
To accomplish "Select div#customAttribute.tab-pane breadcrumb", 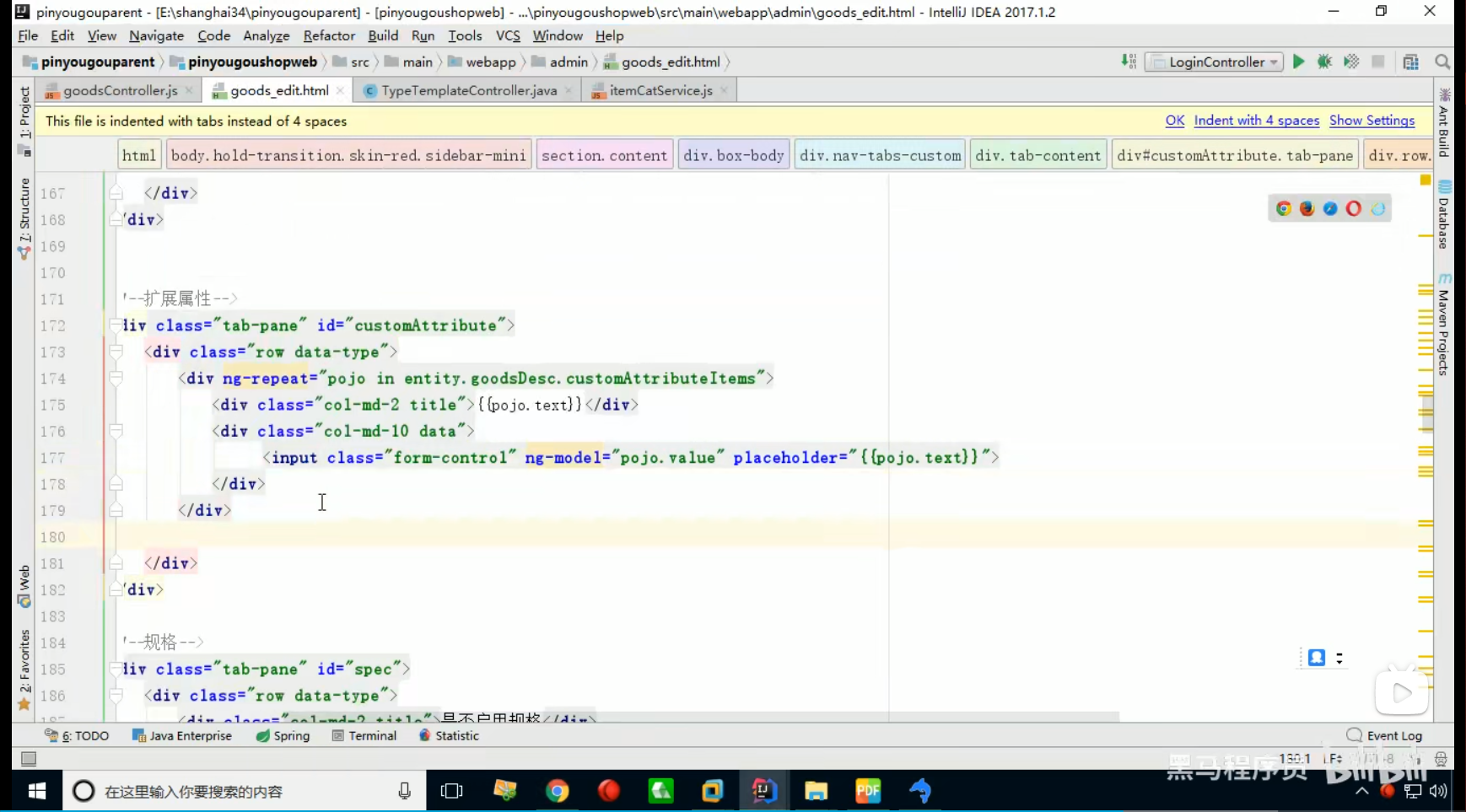I will [1235, 155].
